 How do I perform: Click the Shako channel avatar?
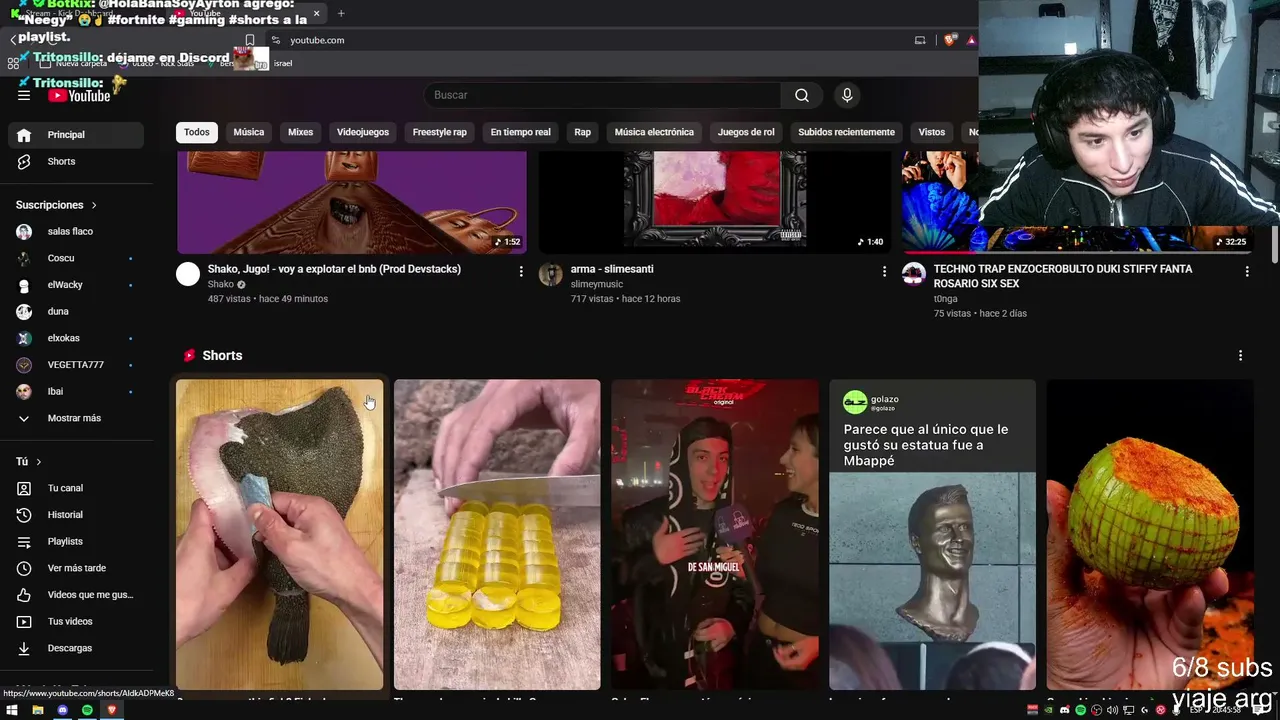click(188, 274)
